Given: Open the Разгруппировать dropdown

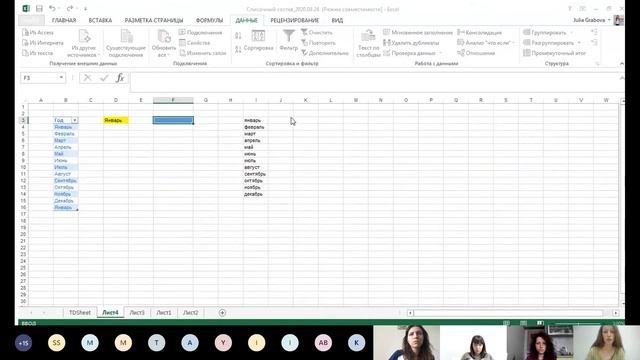Looking at the screenshot, I should point(579,43).
